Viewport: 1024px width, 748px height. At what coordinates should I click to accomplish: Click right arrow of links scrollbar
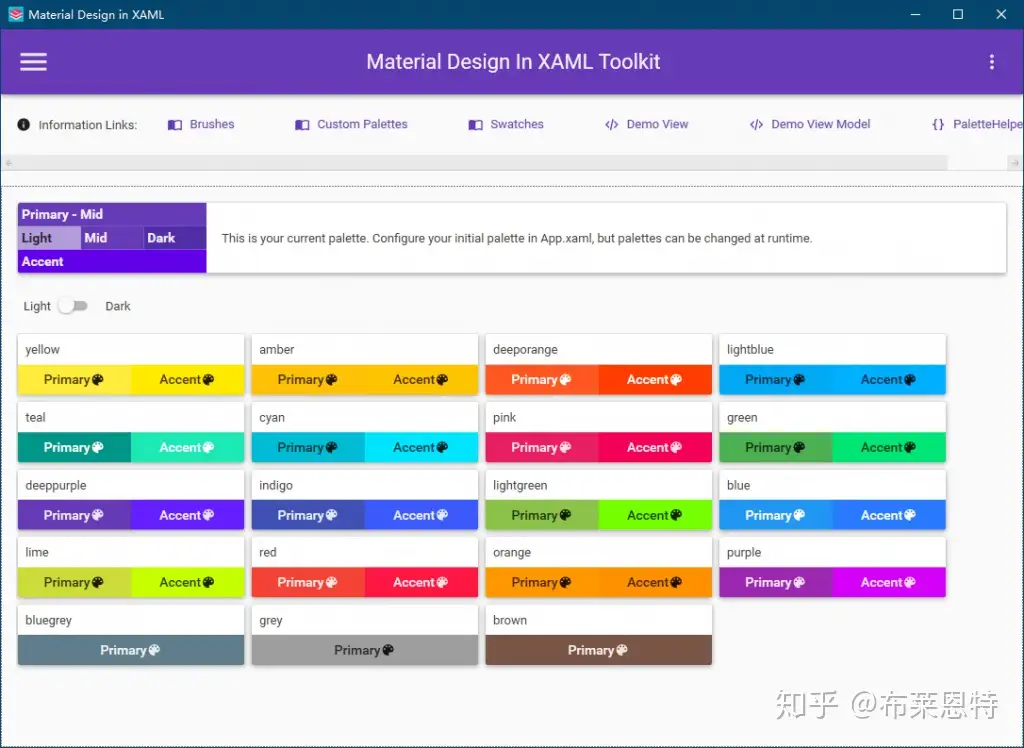click(1015, 163)
